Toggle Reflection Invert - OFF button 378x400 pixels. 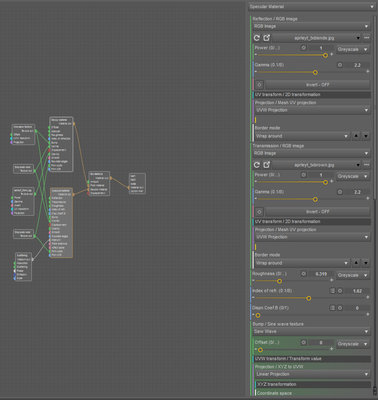point(318,85)
